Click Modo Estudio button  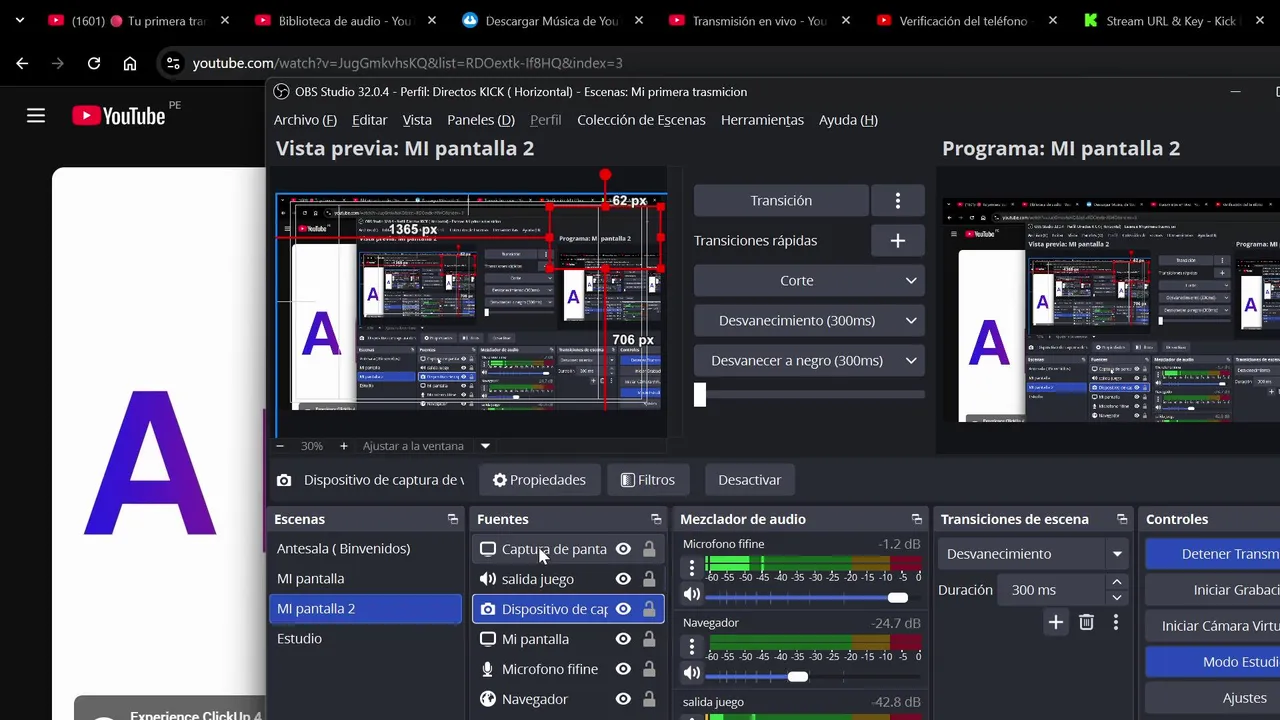(1212, 662)
